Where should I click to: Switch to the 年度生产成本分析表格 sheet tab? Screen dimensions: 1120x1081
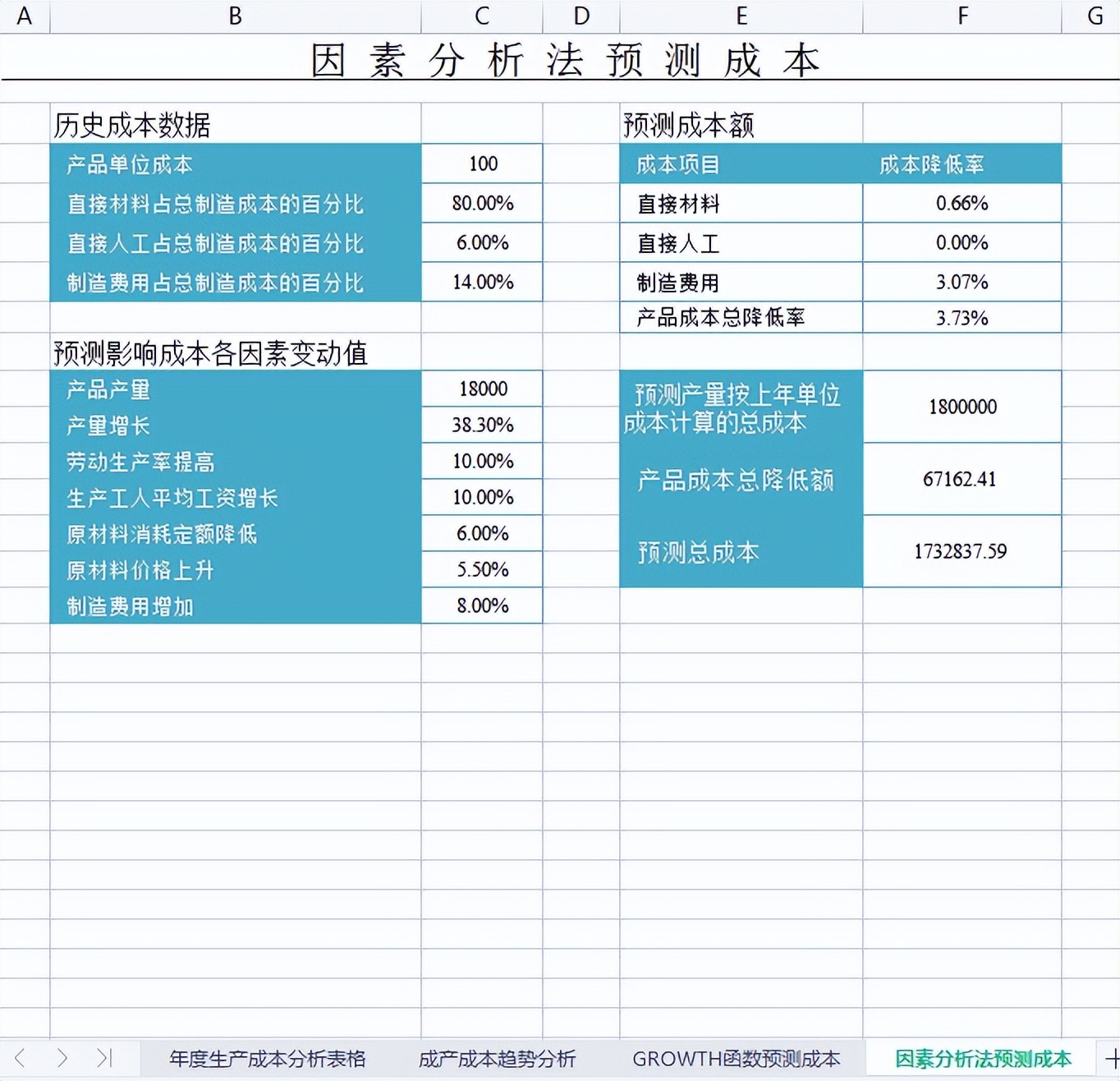pos(269,1058)
